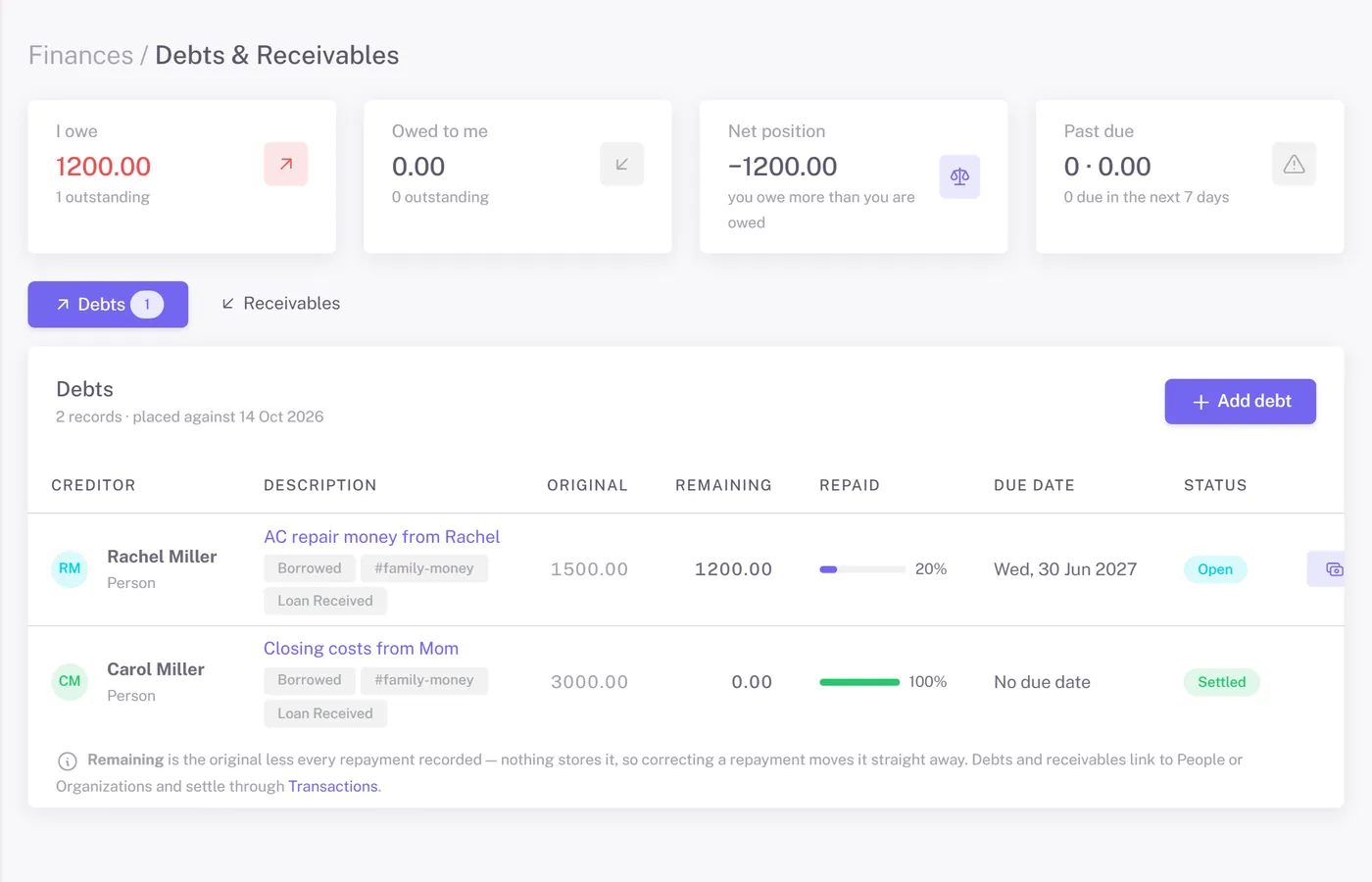This screenshot has width=1372, height=882.
Task: Click the warning triangle icon on Past due card
Action: (1294, 164)
